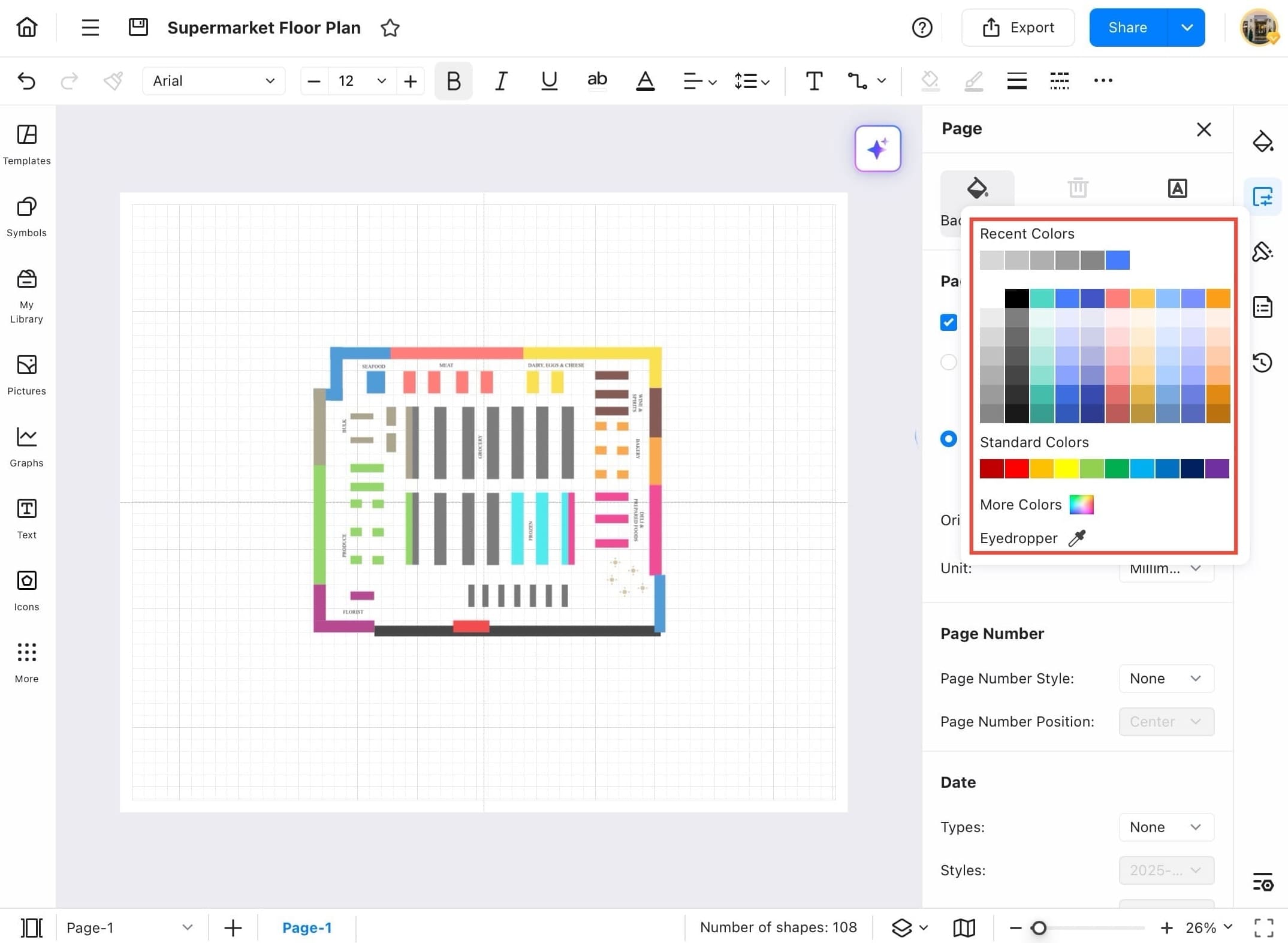Image resolution: width=1288 pixels, height=943 pixels.
Task: Open the Page Number Style dropdown
Action: 1165,679
